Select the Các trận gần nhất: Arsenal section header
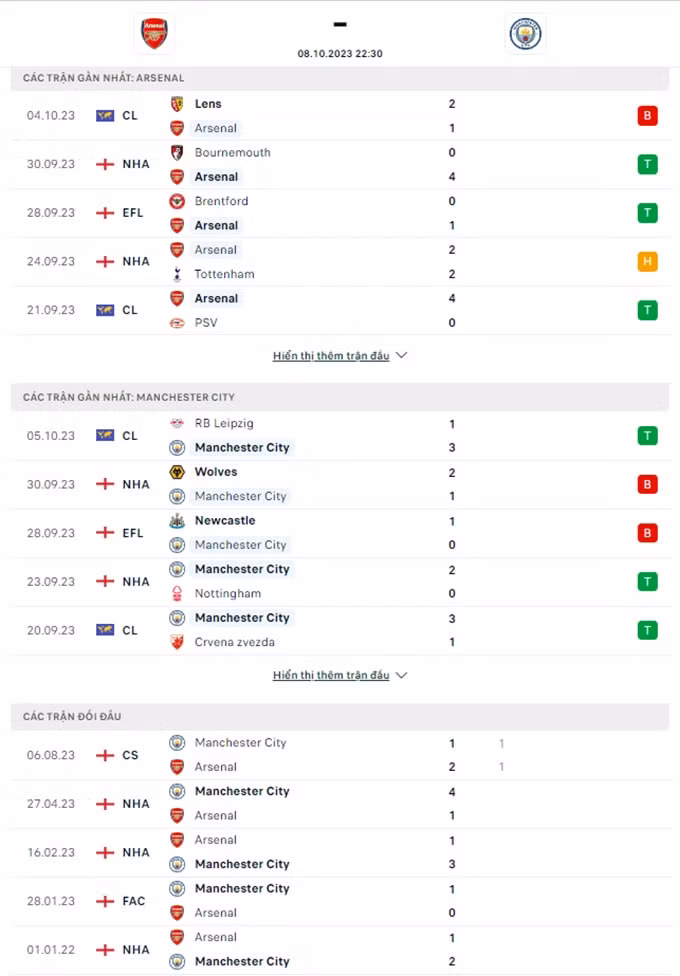 coord(340,78)
